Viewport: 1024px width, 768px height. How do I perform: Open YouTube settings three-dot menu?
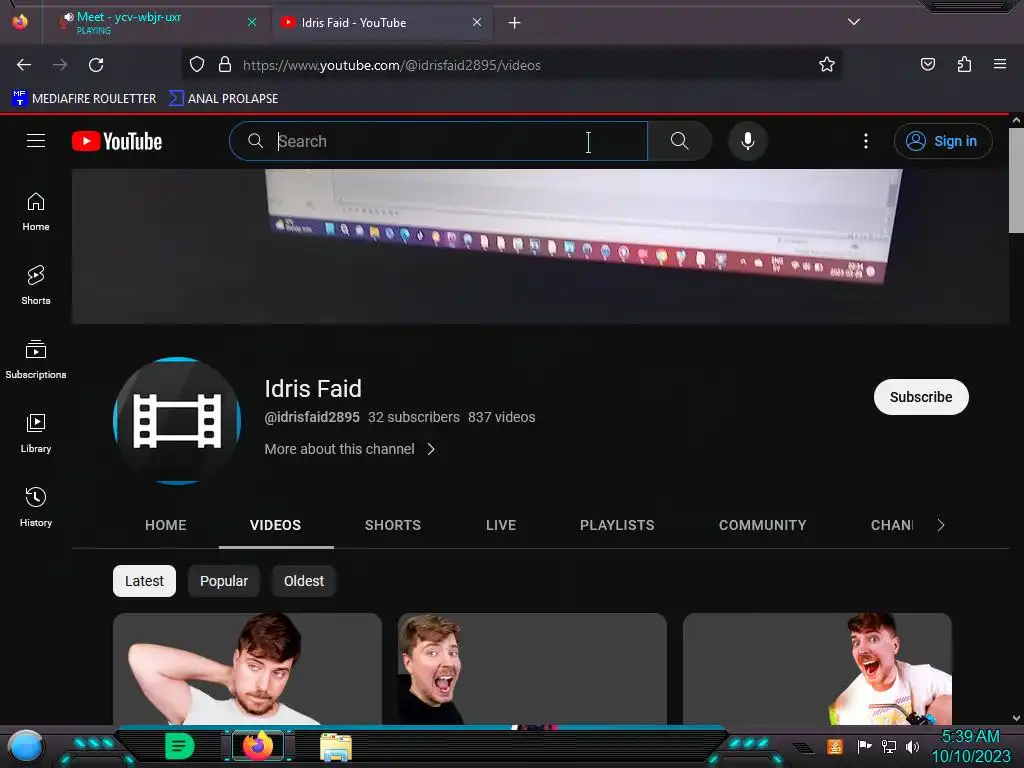click(866, 141)
